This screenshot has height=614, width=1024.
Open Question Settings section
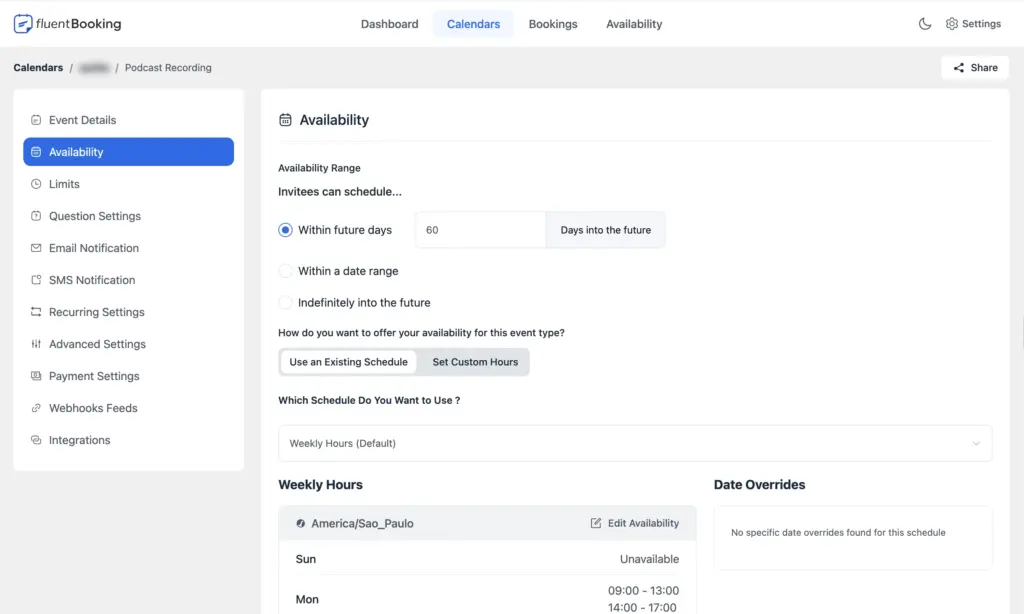point(129,216)
